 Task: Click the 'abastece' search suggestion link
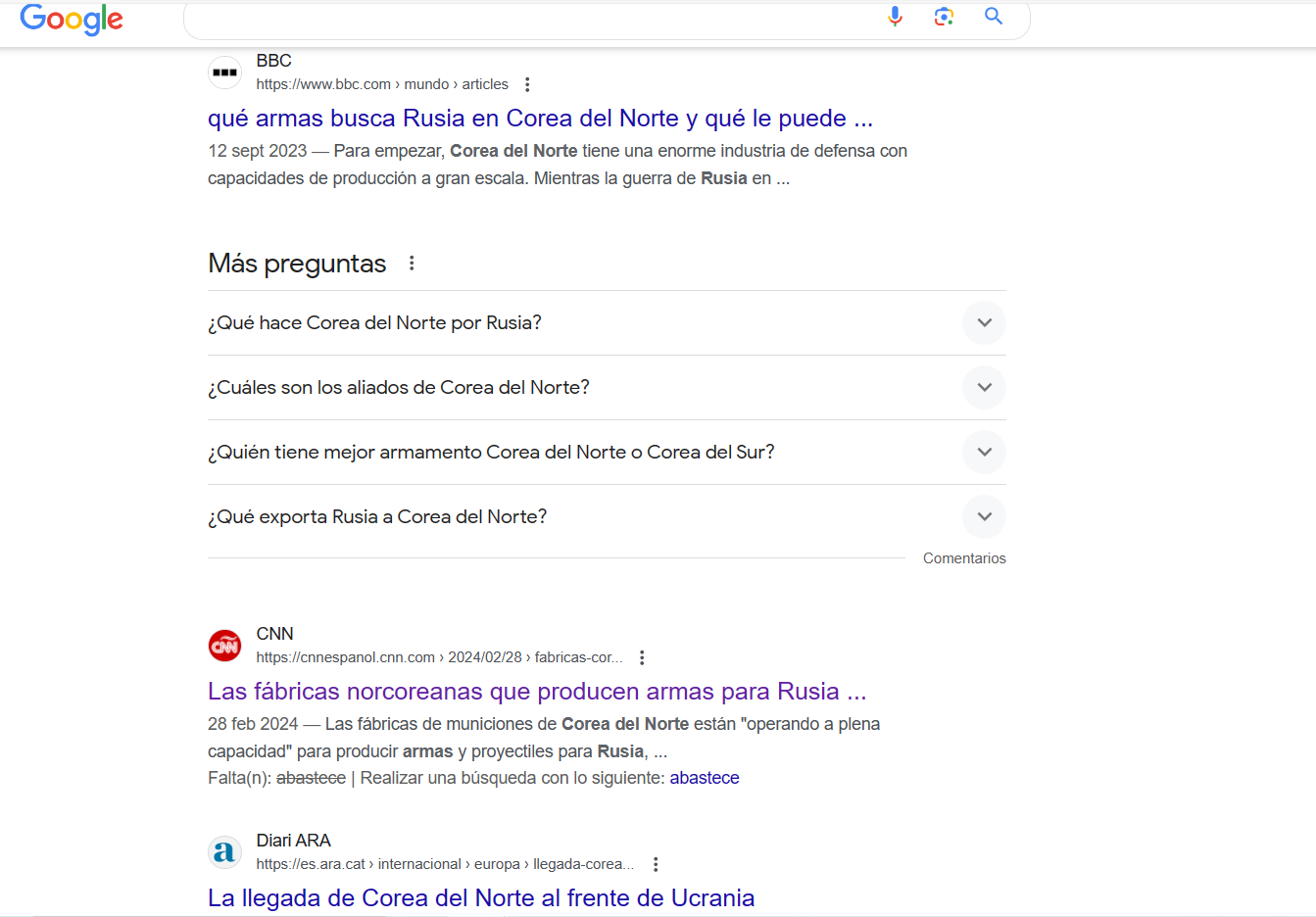pyautogui.click(x=705, y=778)
